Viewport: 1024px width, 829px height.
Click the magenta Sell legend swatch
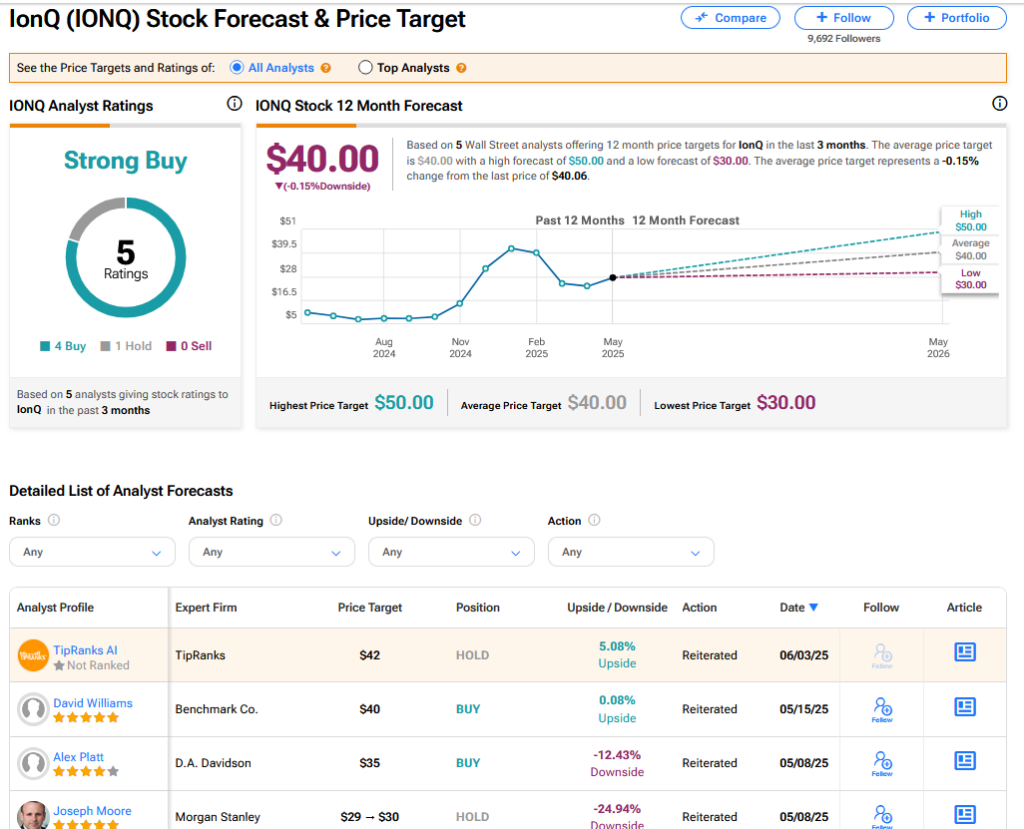(x=171, y=346)
